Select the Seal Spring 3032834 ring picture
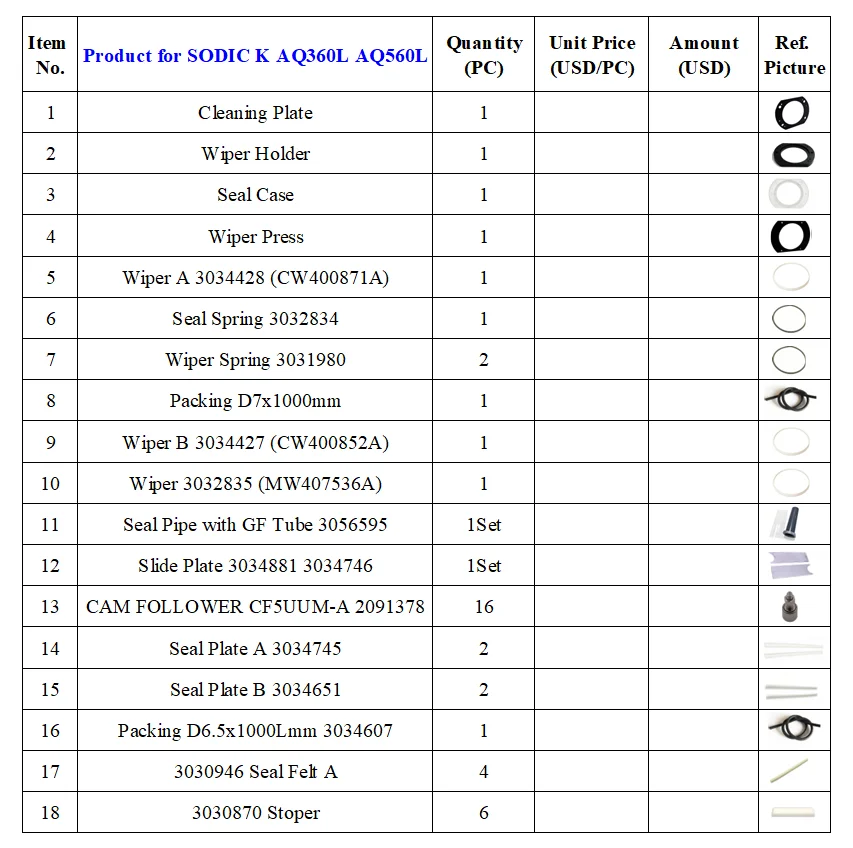 point(789,319)
